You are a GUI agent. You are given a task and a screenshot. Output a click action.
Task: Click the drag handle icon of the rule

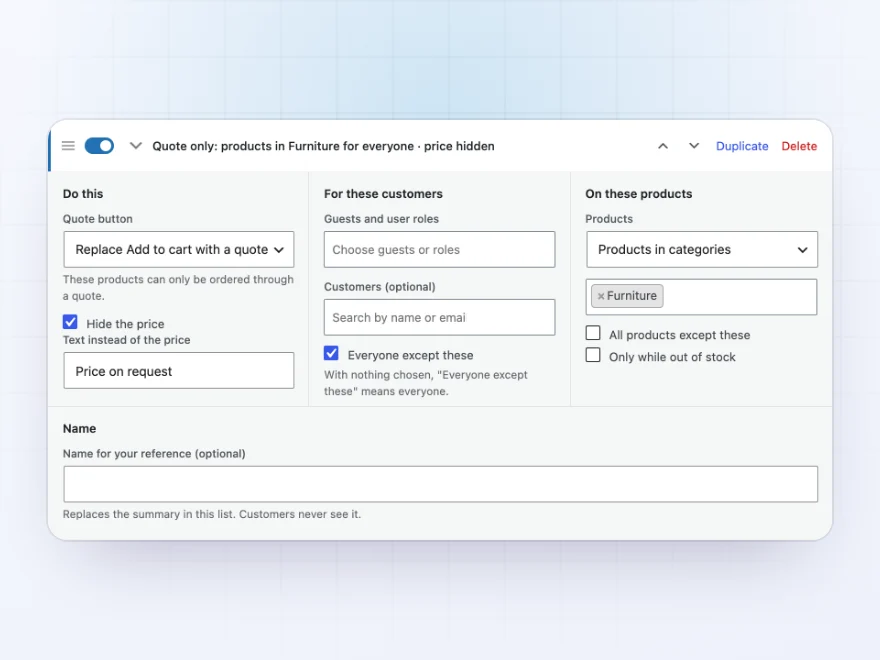pyautogui.click(x=68, y=146)
